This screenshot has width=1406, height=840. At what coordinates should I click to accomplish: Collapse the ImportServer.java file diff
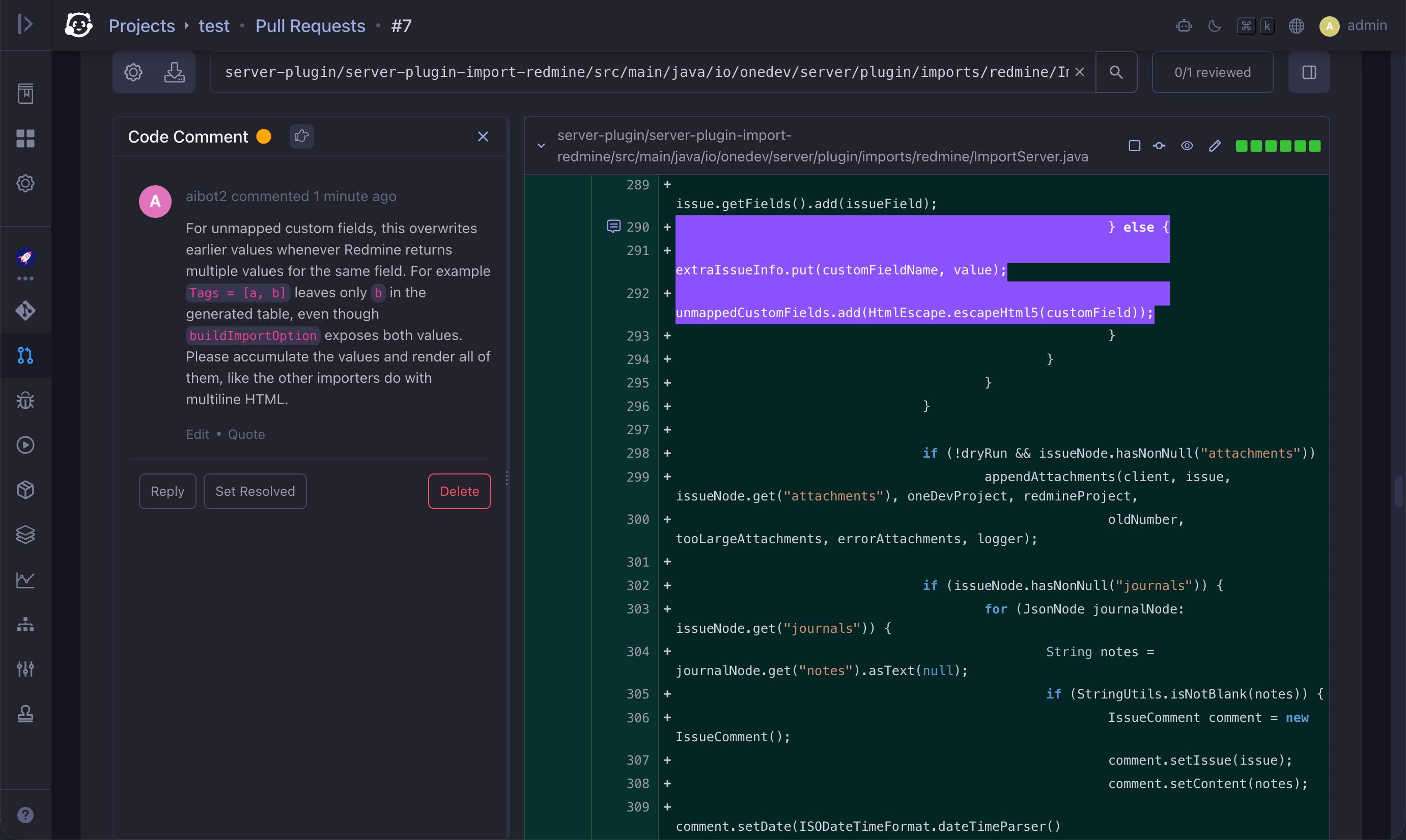[x=541, y=146]
